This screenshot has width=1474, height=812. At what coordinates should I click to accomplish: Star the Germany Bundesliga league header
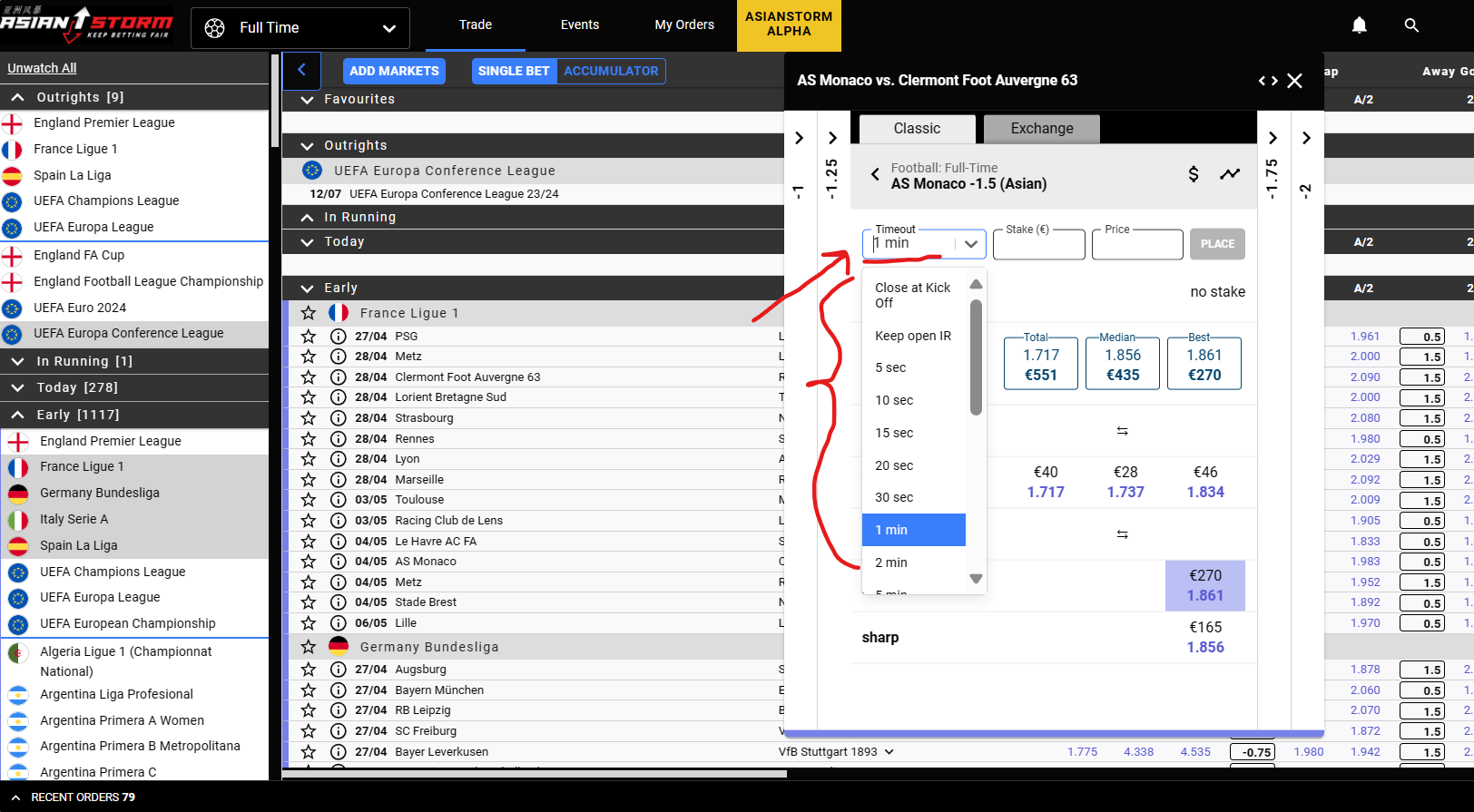(309, 646)
